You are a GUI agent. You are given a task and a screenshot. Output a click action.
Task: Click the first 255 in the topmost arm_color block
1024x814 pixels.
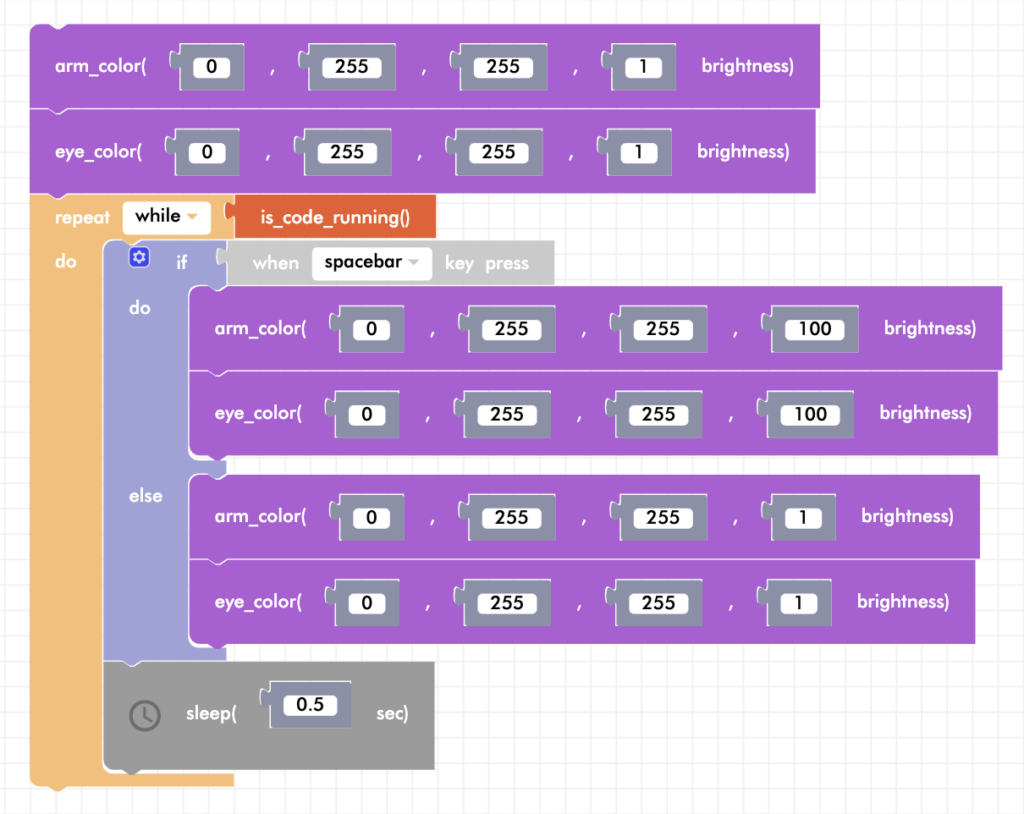[x=351, y=67]
